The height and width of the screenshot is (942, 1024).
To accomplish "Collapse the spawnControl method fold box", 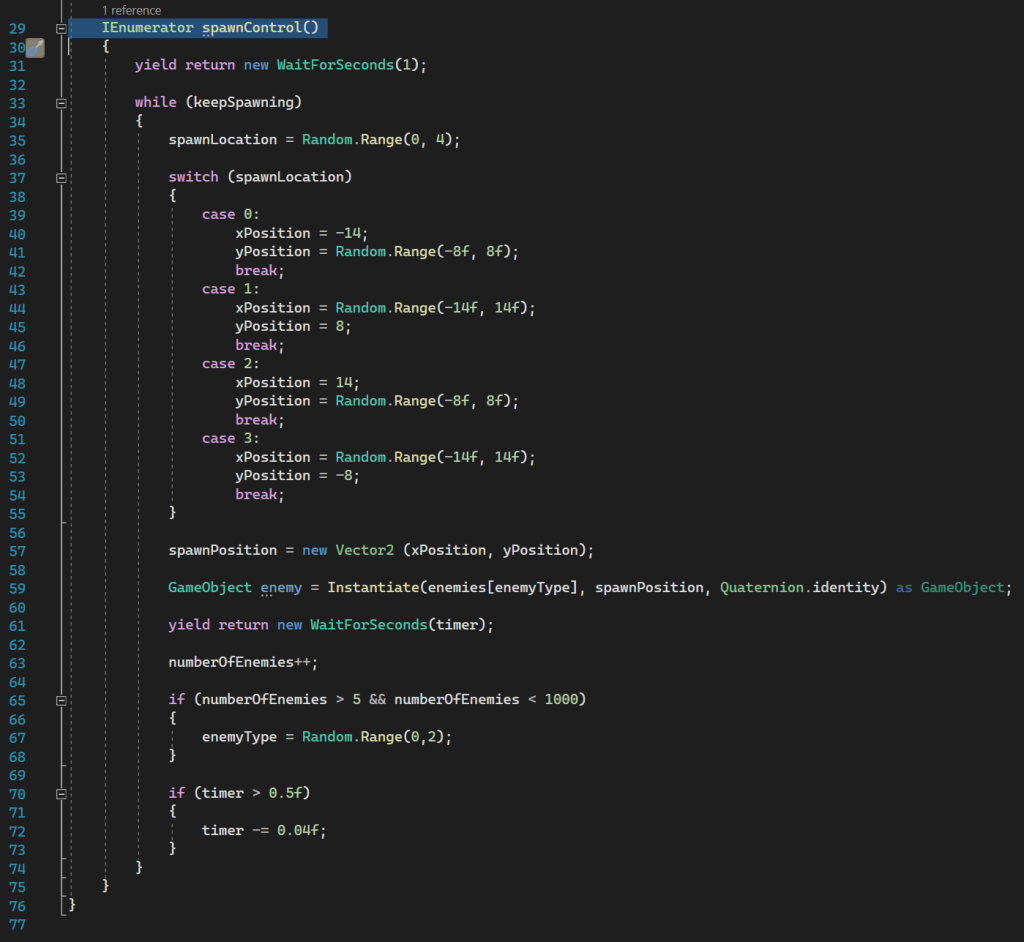I will 62,28.
